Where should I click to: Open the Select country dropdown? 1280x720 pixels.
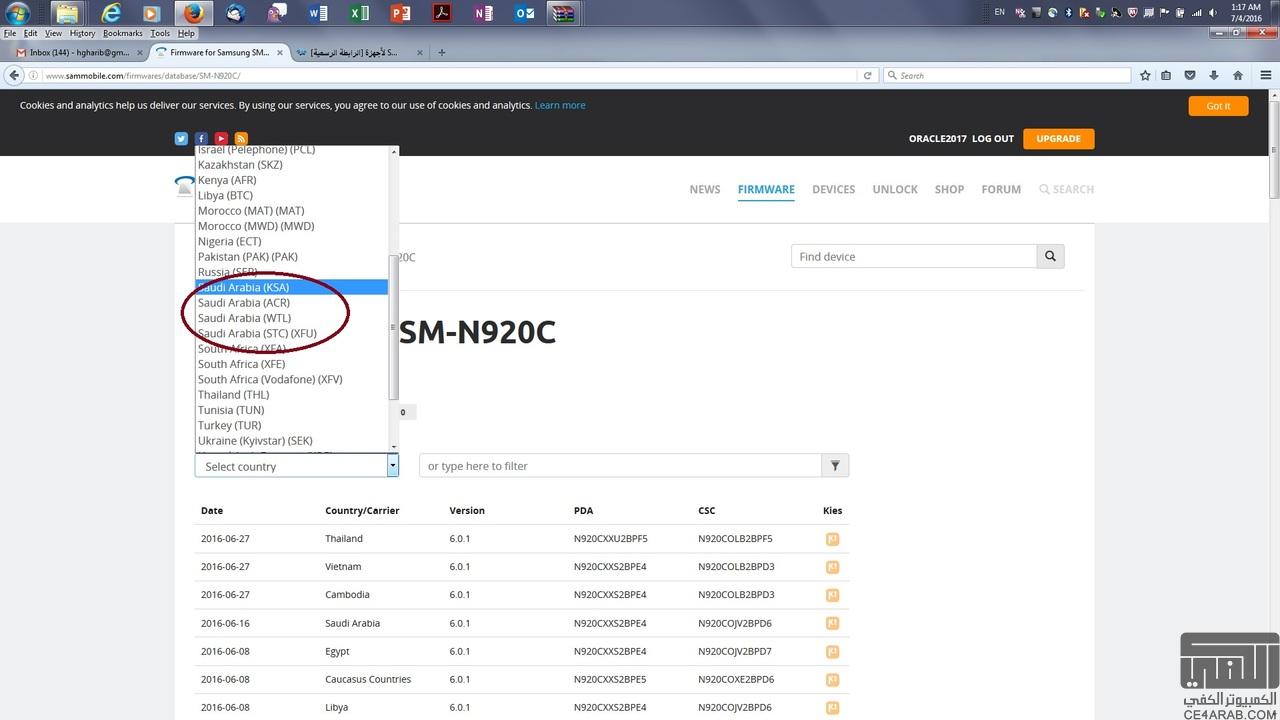(297, 466)
